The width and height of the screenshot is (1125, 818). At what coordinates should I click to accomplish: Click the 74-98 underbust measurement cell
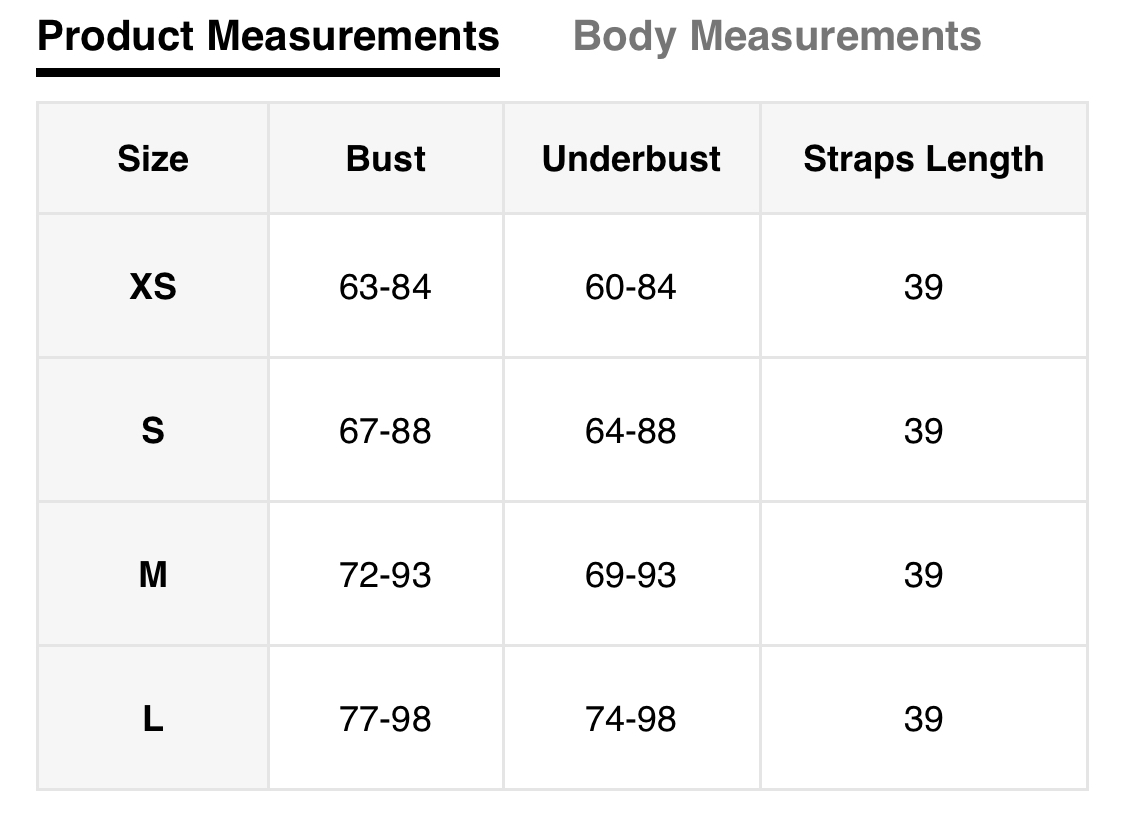point(631,719)
